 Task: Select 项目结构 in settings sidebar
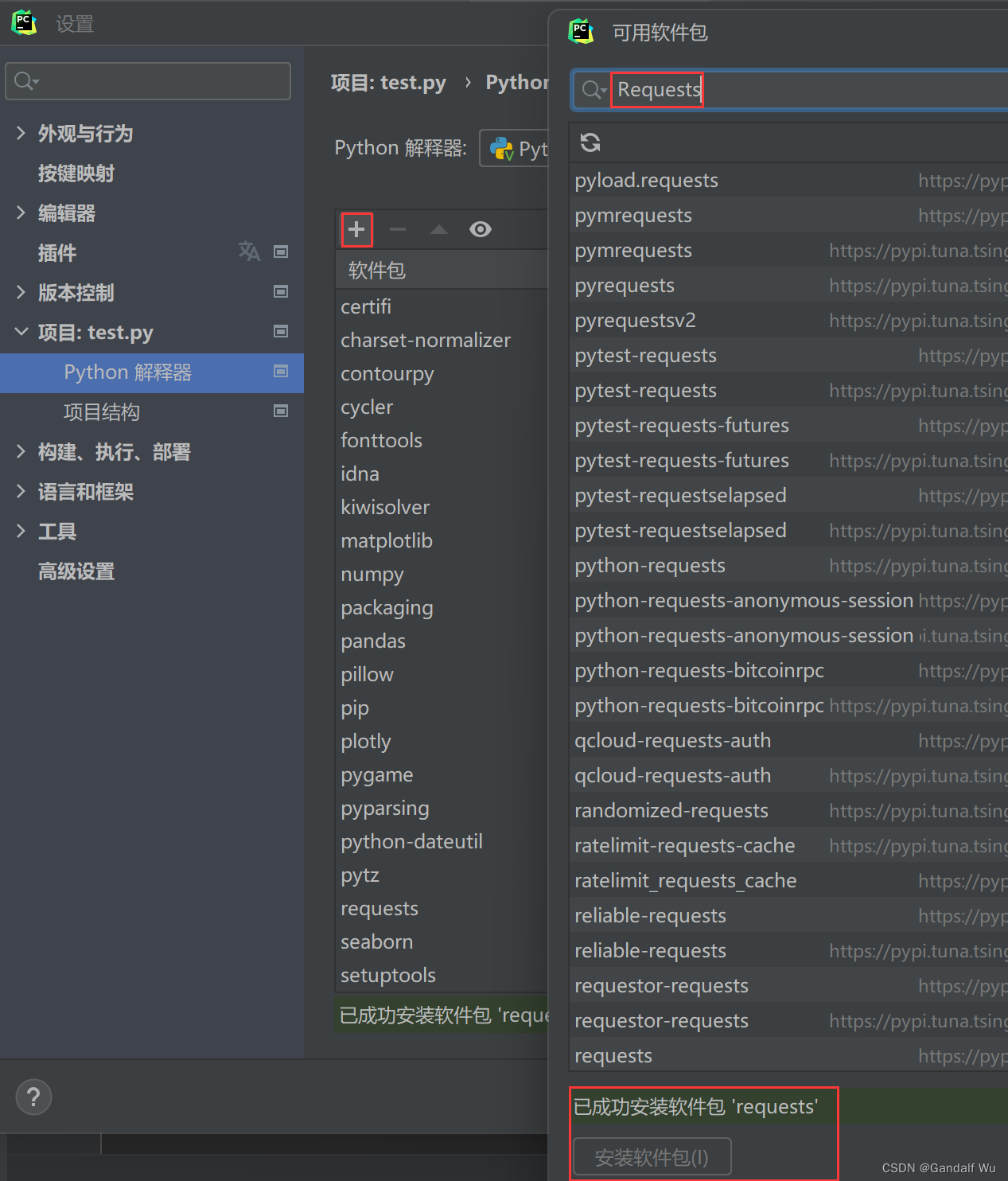pyautogui.click(x=101, y=411)
